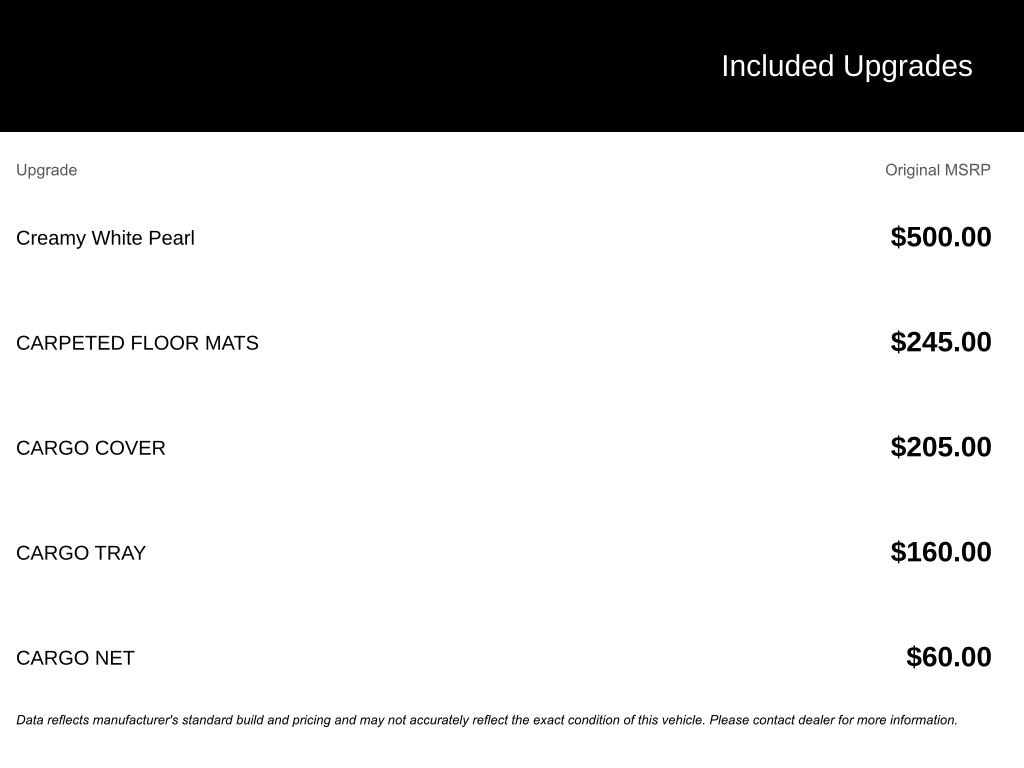The width and height of the screenshot is (1024, 768).
Task: Click the $60.00 price
Action: click(948, 657)
